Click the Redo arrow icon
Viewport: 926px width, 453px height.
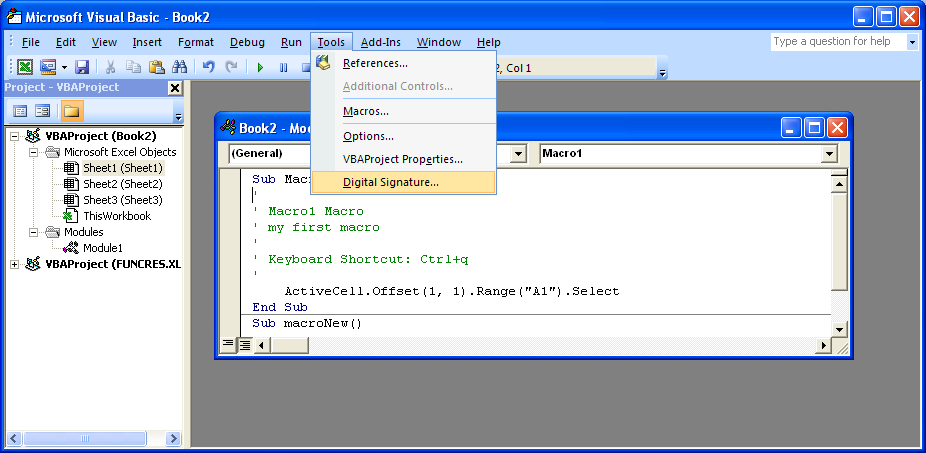click(x=232, y=67)
